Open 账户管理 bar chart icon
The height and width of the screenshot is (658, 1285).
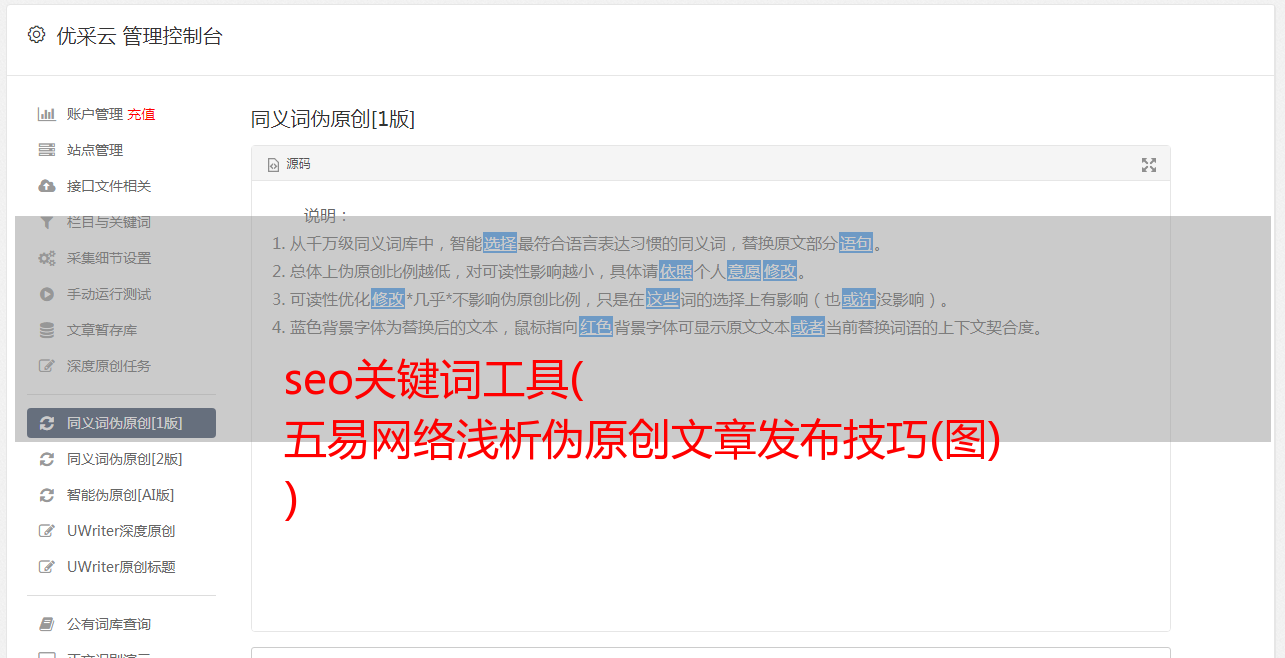click(47, 114)
